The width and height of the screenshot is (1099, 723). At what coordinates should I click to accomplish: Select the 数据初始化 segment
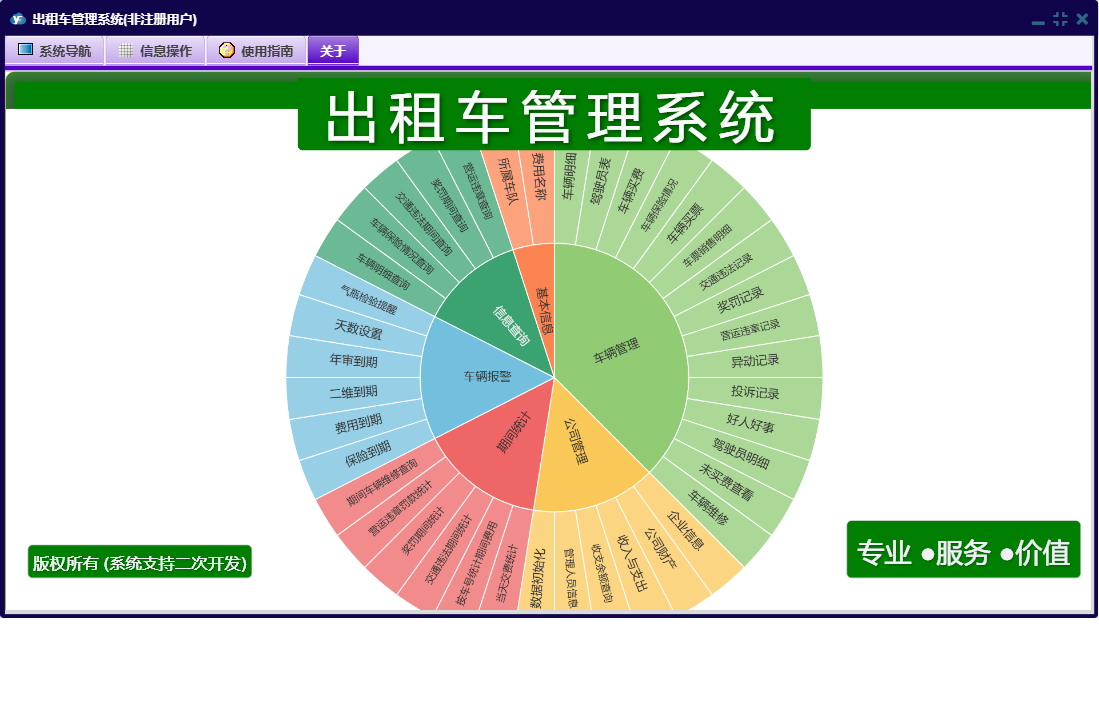[x=537, y=578]
